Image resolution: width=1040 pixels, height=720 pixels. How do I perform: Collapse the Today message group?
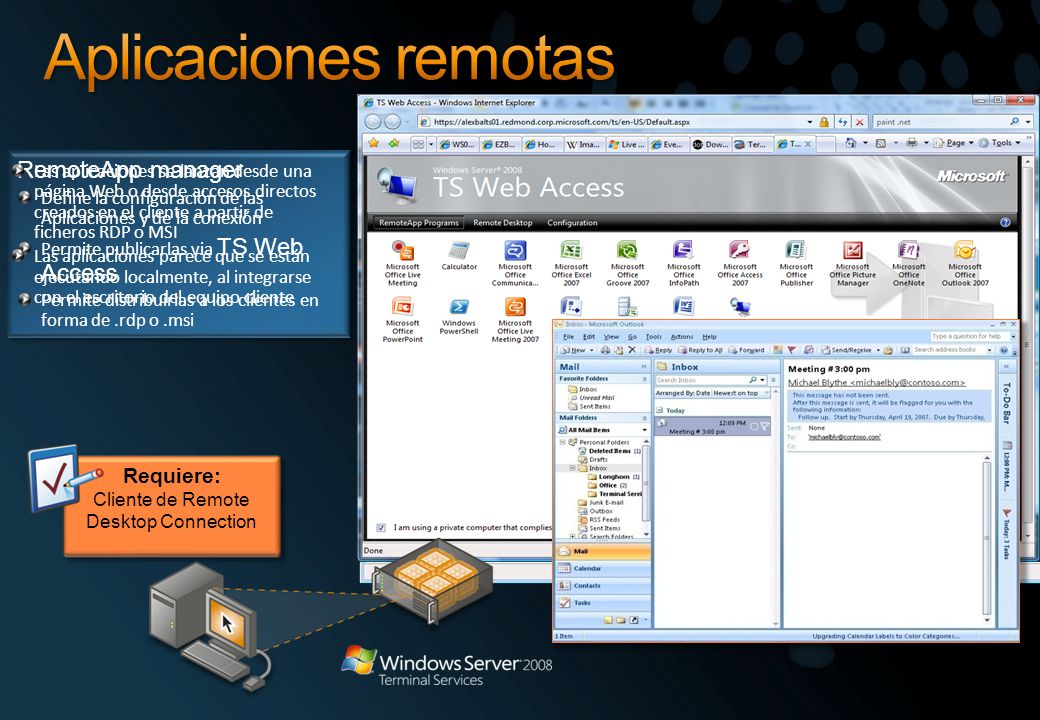659,410
